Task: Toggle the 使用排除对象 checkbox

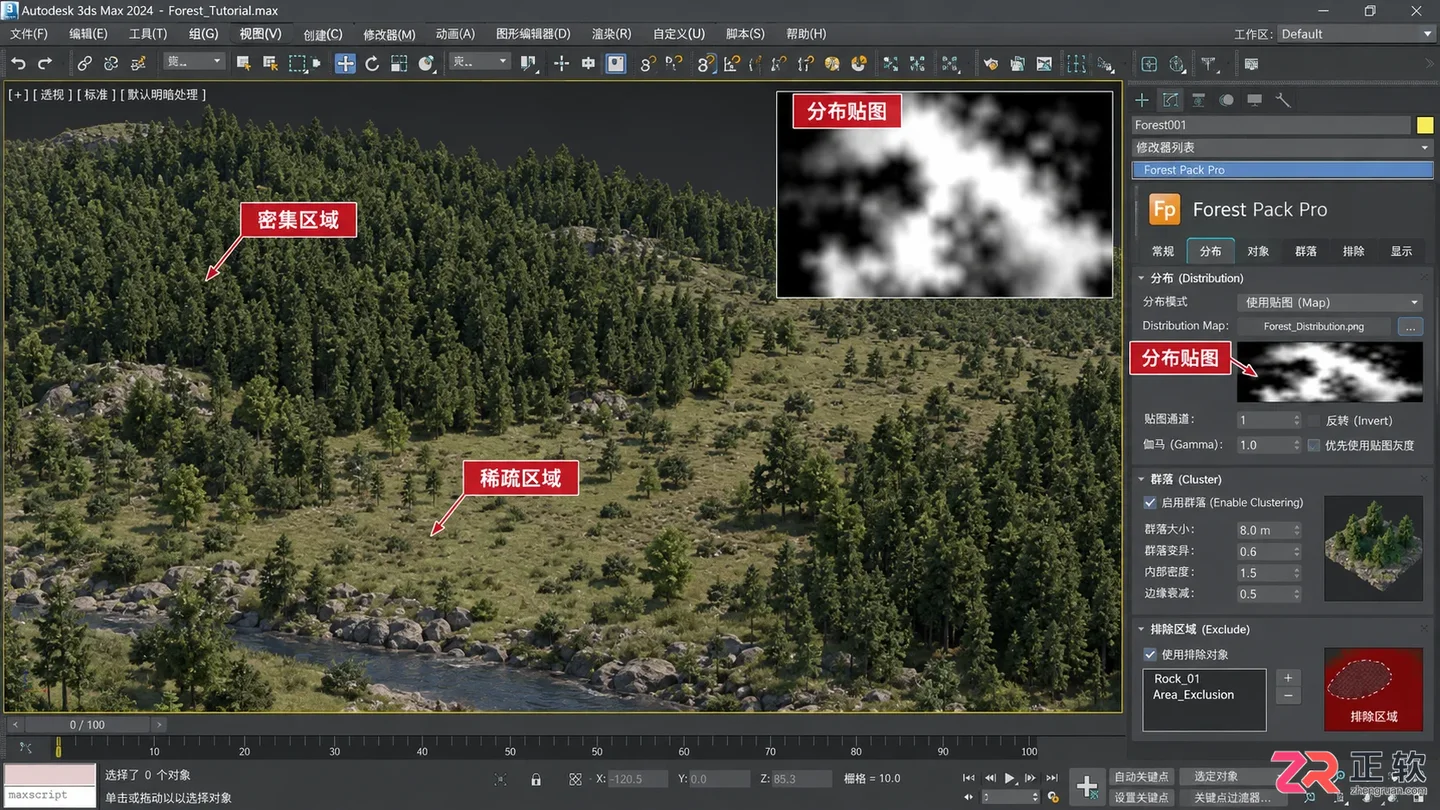Action: [x=1150, y=654]
